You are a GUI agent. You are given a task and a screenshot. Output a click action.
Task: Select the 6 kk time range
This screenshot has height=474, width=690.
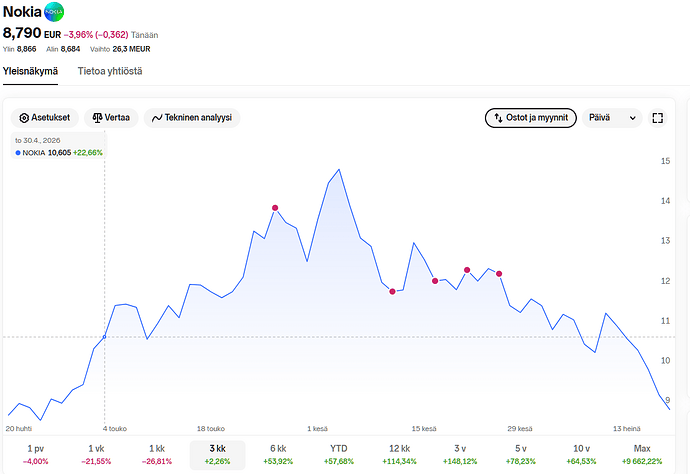point(278,455)
